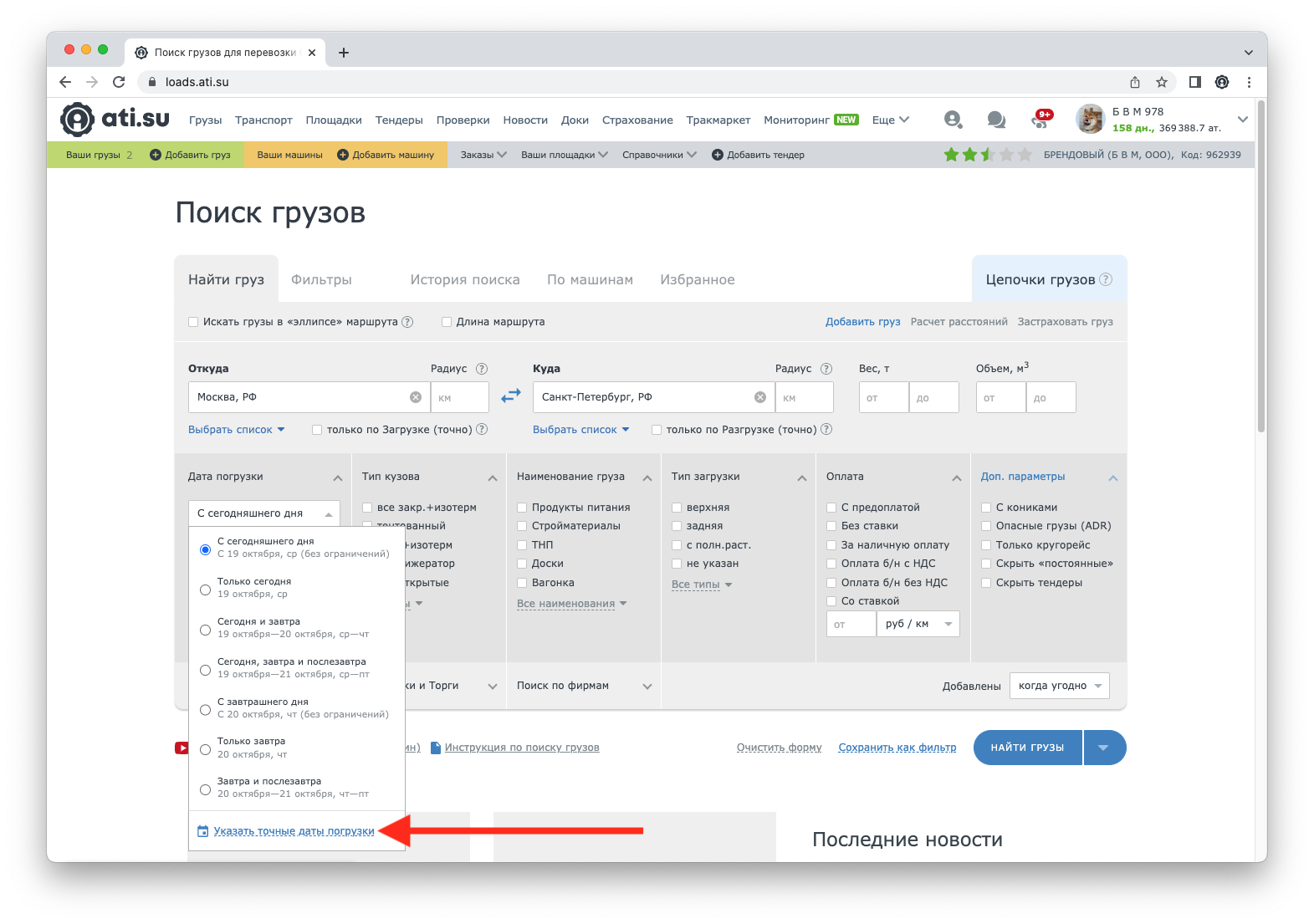Open the Тендеры menu item
This screenshot has width=1314, height=924.
(399, 120)
